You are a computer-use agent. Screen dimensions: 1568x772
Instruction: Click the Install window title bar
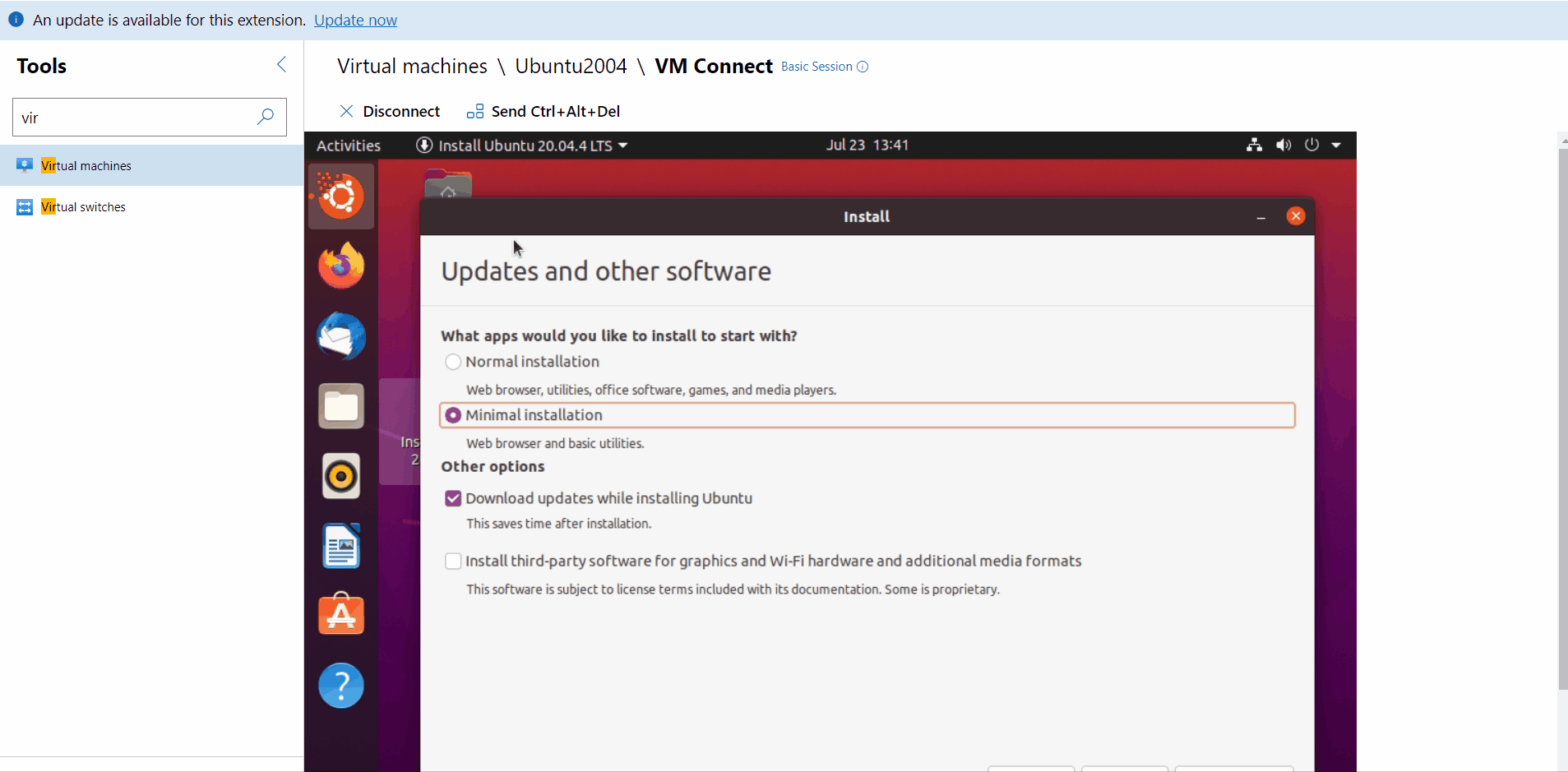pyautogui.click(x=867, y=216)
